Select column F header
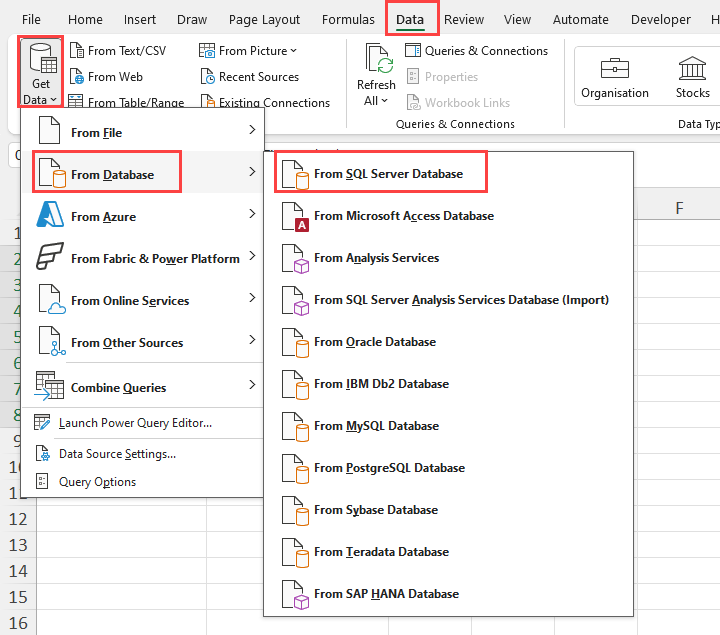The image size is (720, 635). (x=679, y=208)
